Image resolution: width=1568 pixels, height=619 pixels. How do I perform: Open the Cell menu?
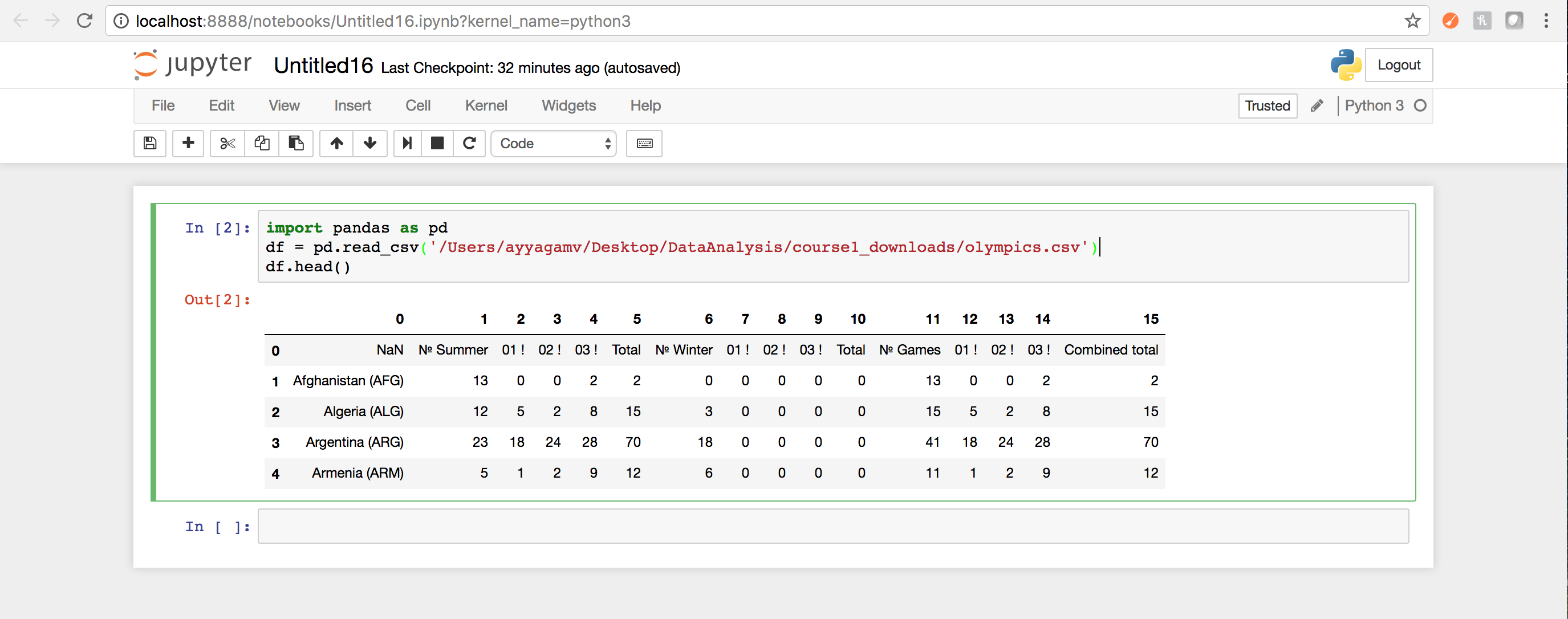pos(418,106)
